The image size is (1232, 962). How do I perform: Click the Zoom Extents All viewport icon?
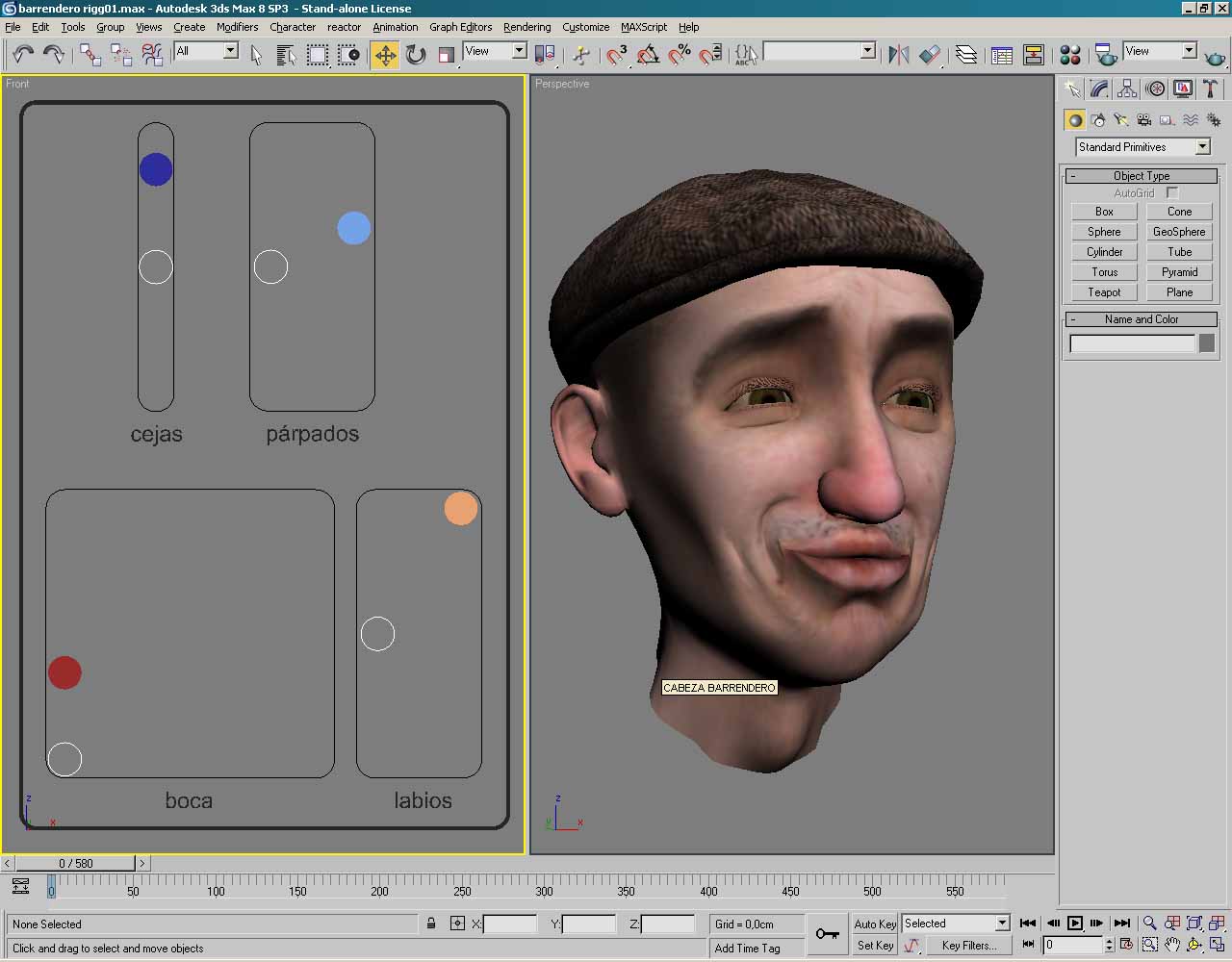pos(1216,924)
